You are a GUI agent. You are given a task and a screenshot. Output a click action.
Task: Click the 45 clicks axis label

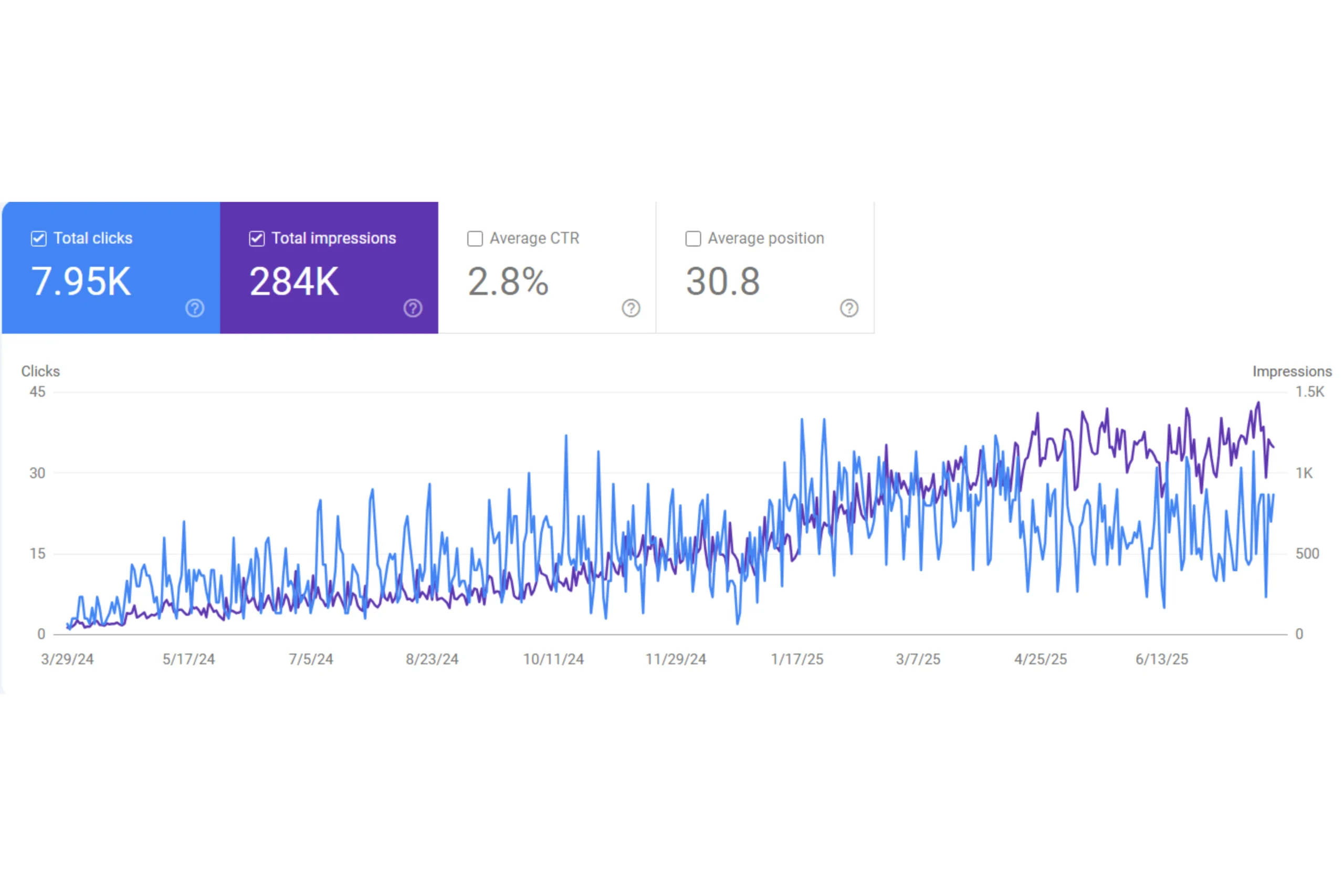[x=38, y=392]
